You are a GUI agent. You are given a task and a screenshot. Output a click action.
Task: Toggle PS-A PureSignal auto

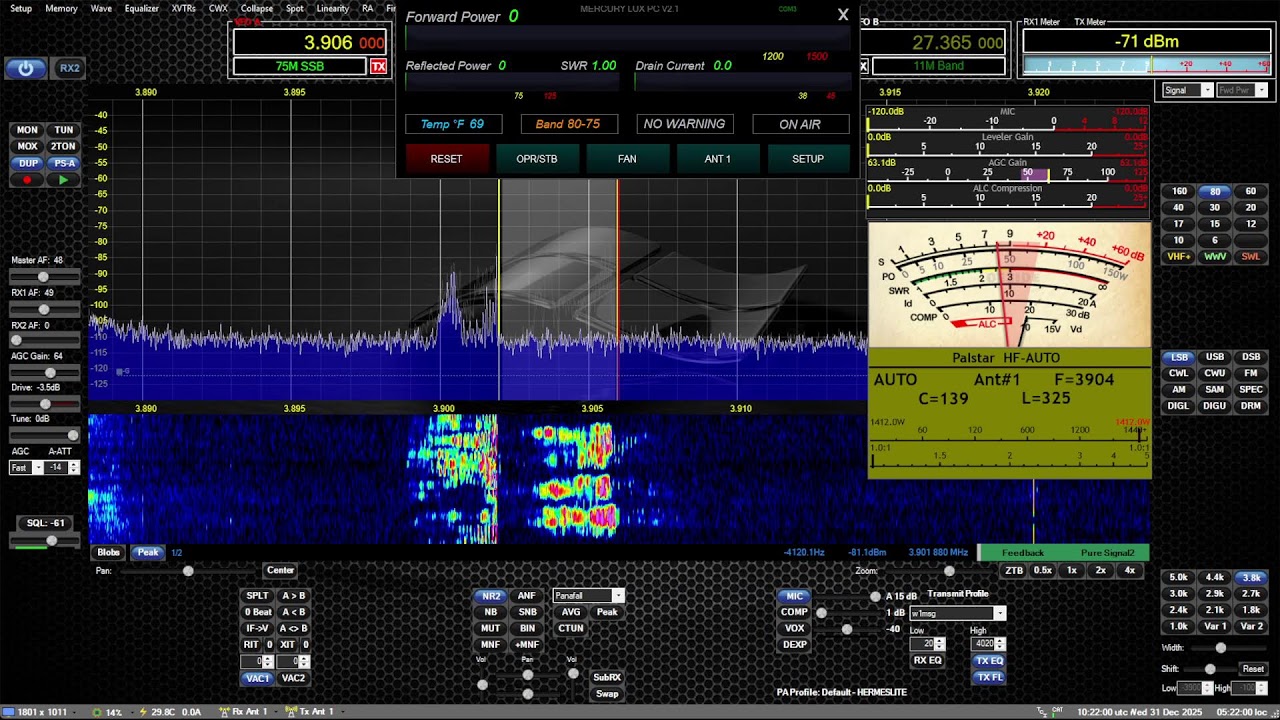[x=63, y=163]
